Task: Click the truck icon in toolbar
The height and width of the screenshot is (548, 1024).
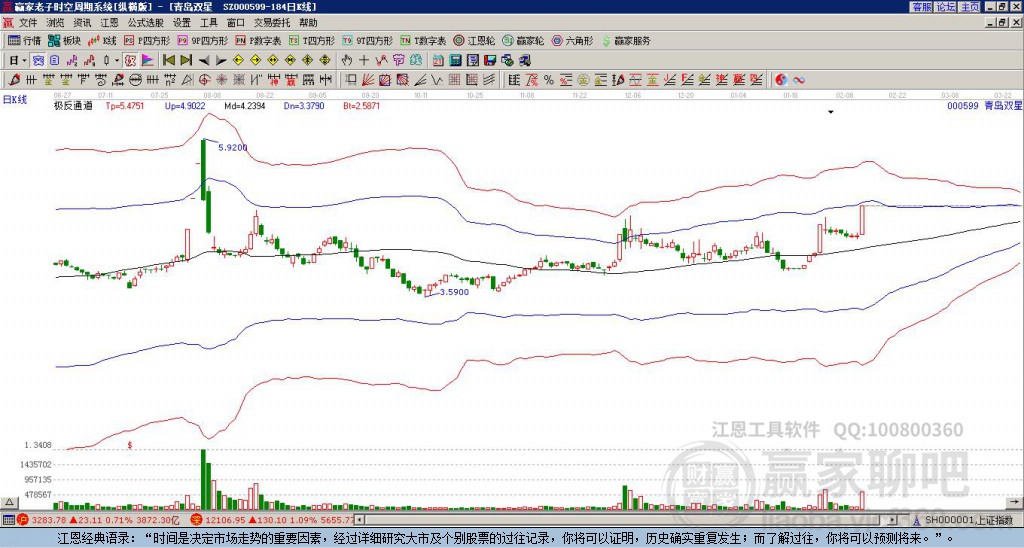Action: [524, 60]
